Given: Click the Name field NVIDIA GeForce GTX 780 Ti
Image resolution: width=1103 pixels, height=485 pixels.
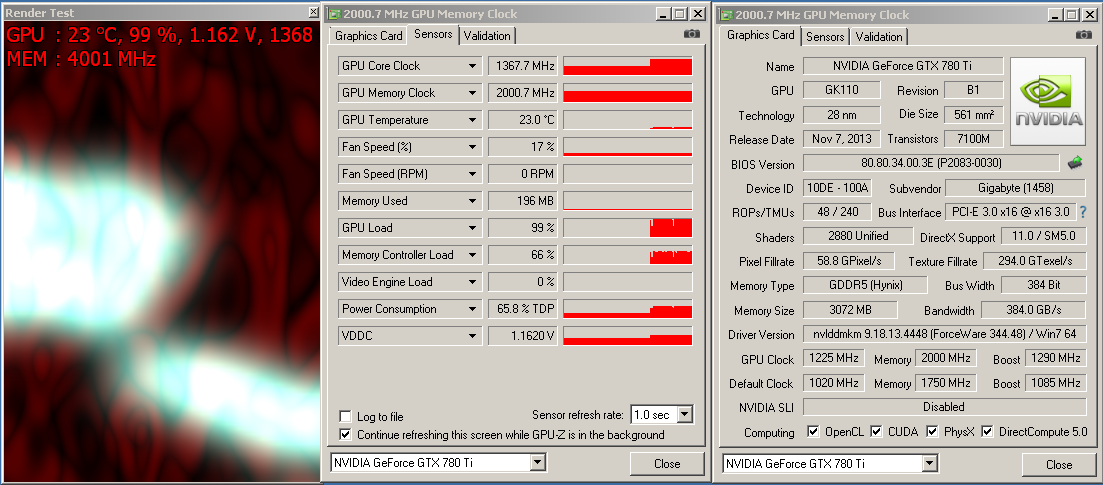Looking at the screenshot, I should 903,66.
